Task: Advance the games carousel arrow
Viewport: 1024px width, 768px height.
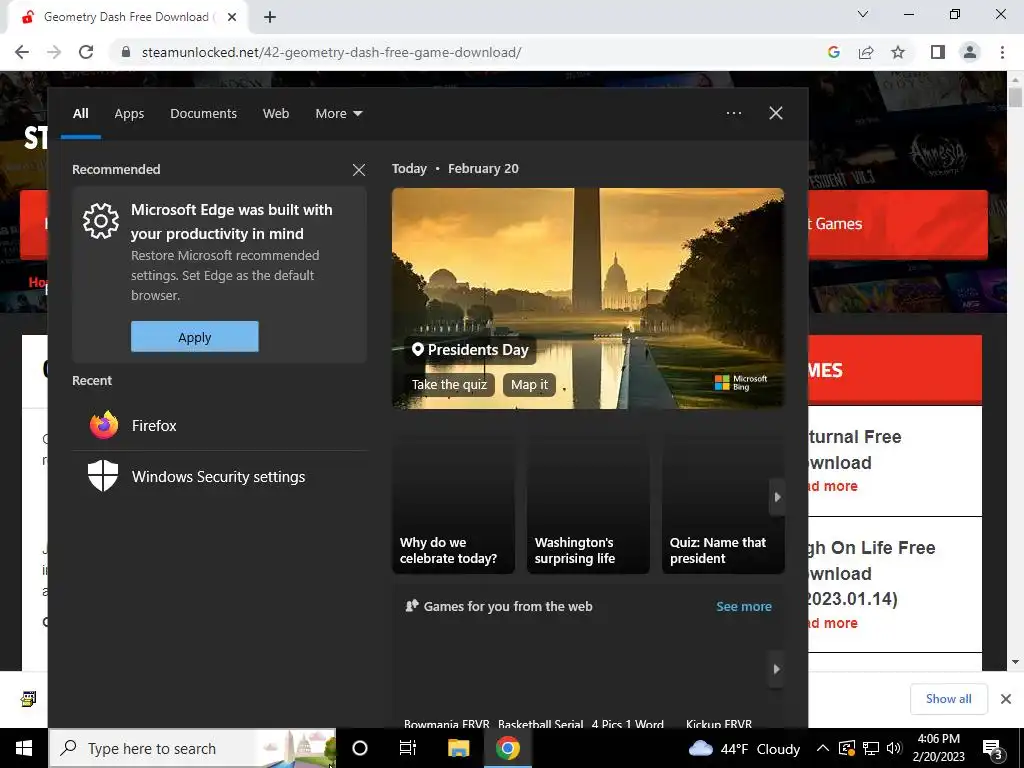Action: (x=776, y=669)
